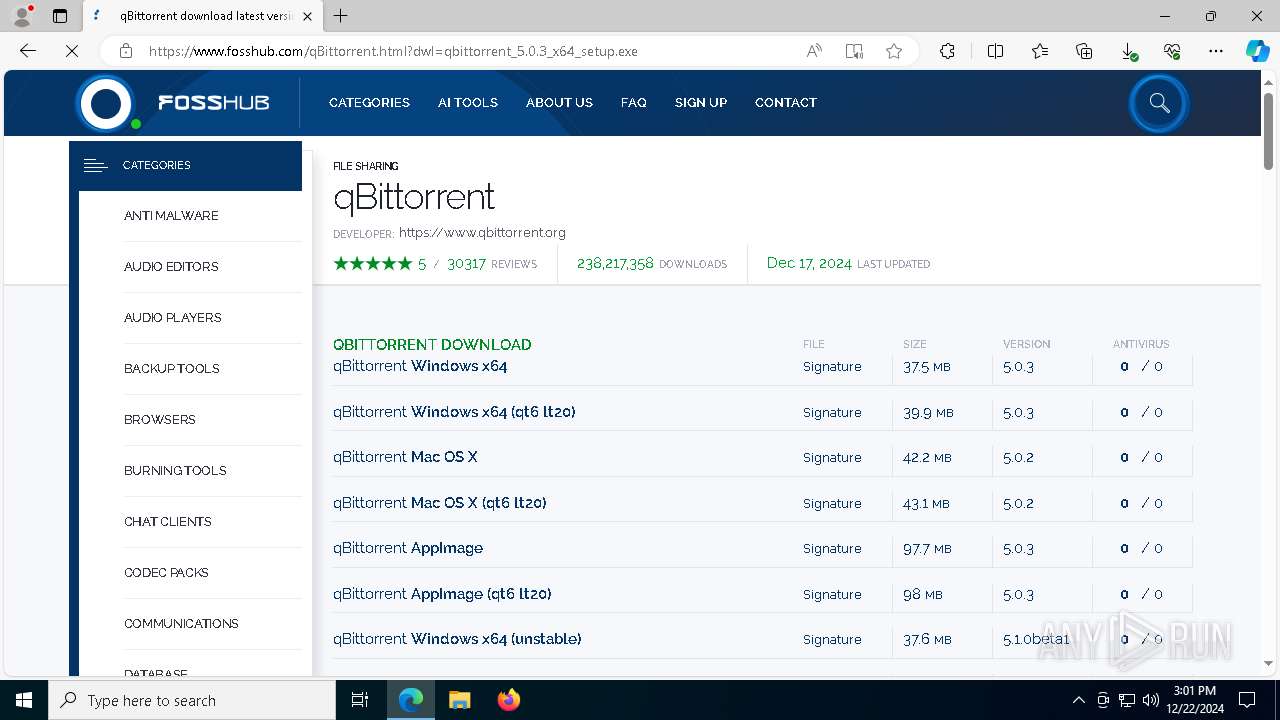Open Task View in taskbar
Viewport: 1280px width, 720px height.
point(360,700)
